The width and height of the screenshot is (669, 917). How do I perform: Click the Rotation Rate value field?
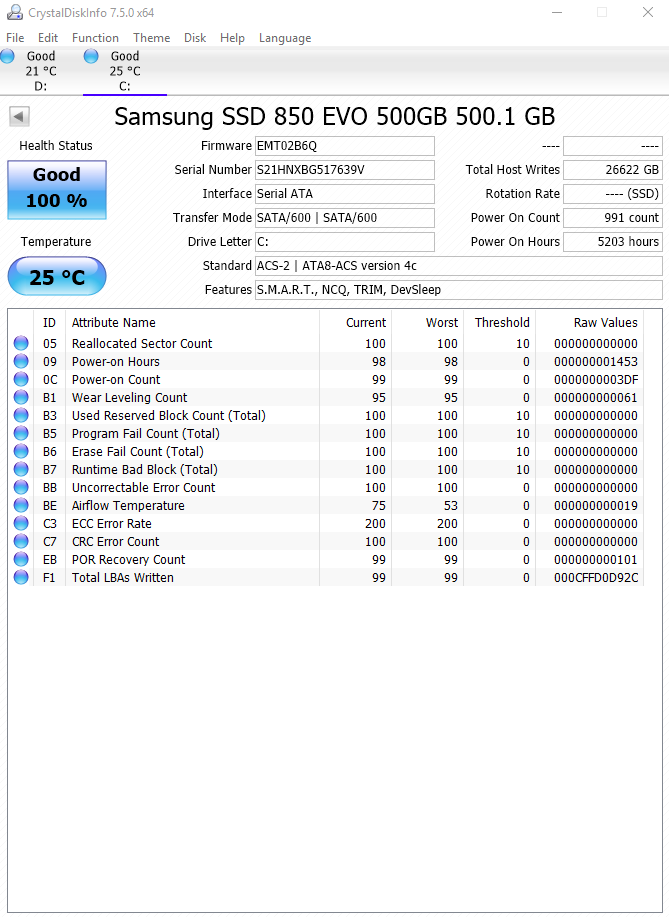point(613,194)
